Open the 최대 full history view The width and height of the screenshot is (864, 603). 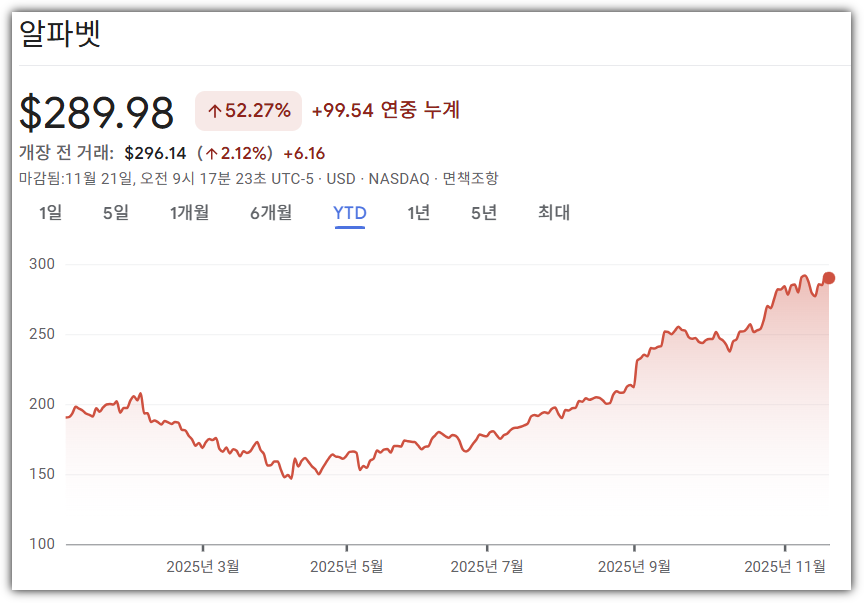click(x=553, y=213)
